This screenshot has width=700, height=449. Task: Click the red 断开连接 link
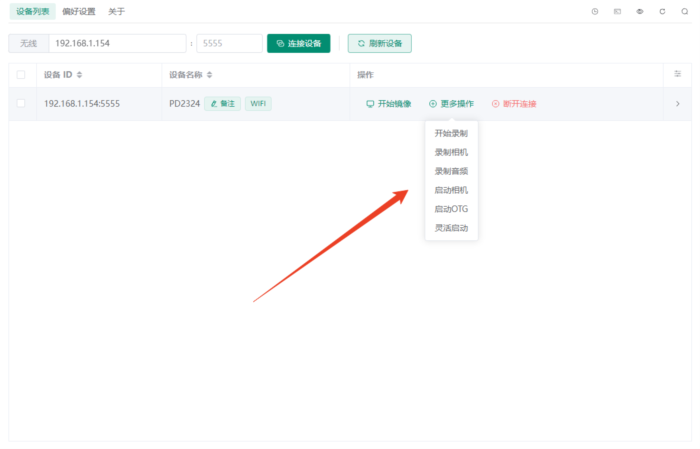[514, 103]
